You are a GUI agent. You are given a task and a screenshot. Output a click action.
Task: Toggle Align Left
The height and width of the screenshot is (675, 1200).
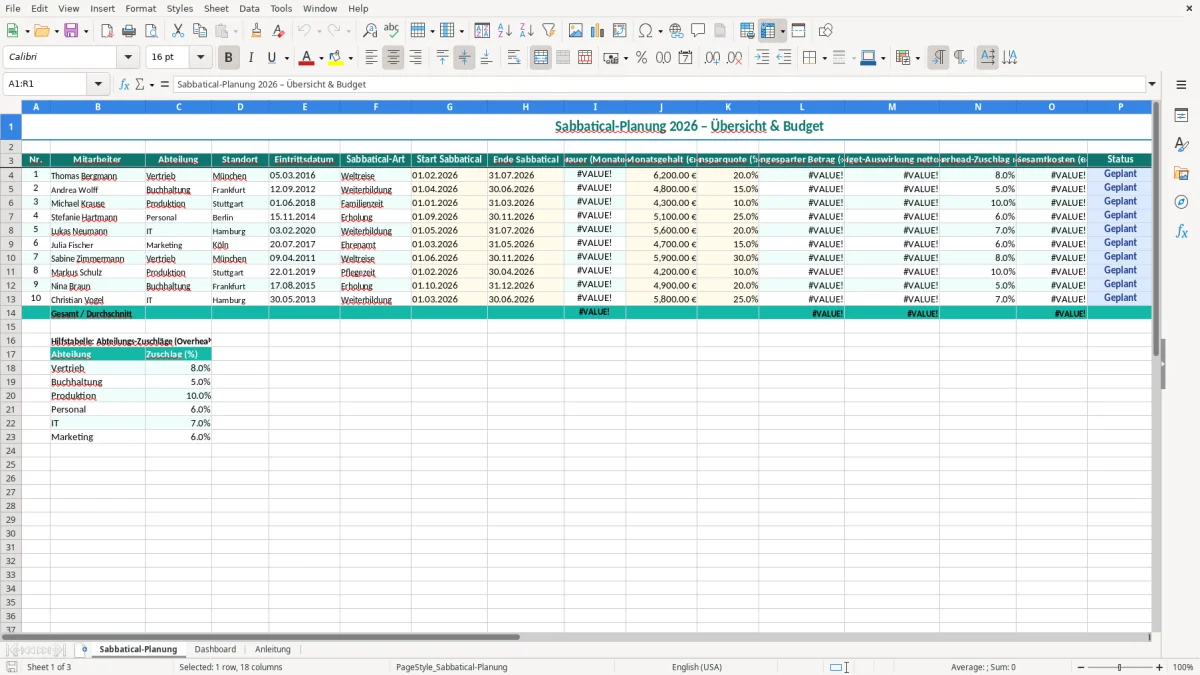(x=371, y=58)
